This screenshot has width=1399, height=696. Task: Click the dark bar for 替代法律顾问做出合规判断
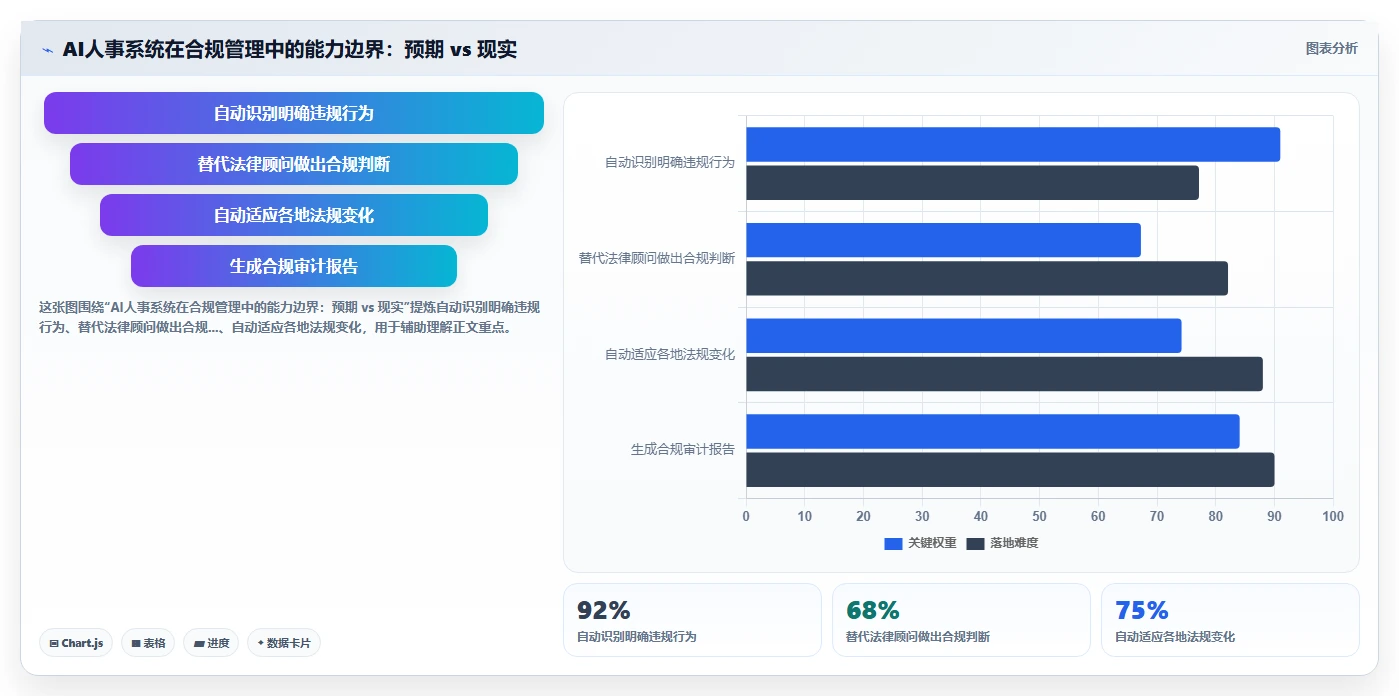coord(987,278)
